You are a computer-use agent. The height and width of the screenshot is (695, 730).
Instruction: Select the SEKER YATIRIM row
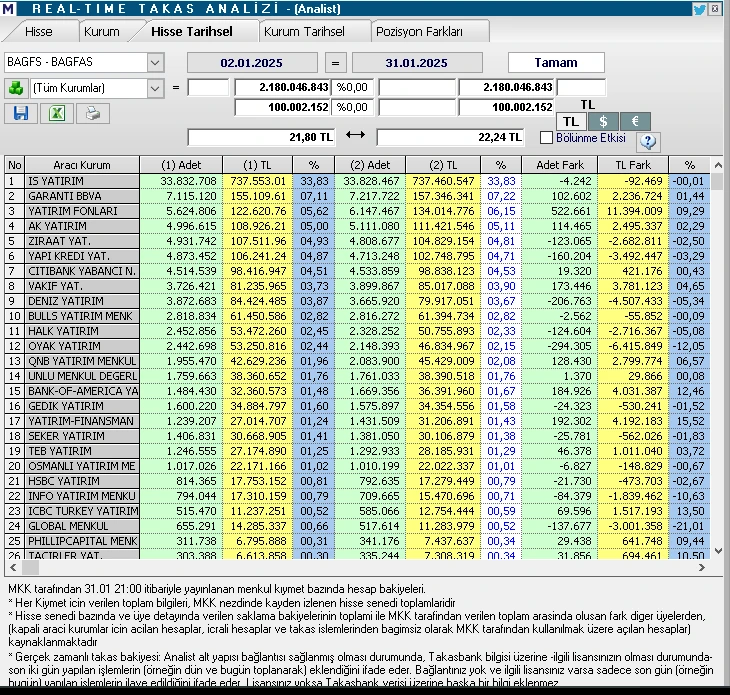[357, 436]
